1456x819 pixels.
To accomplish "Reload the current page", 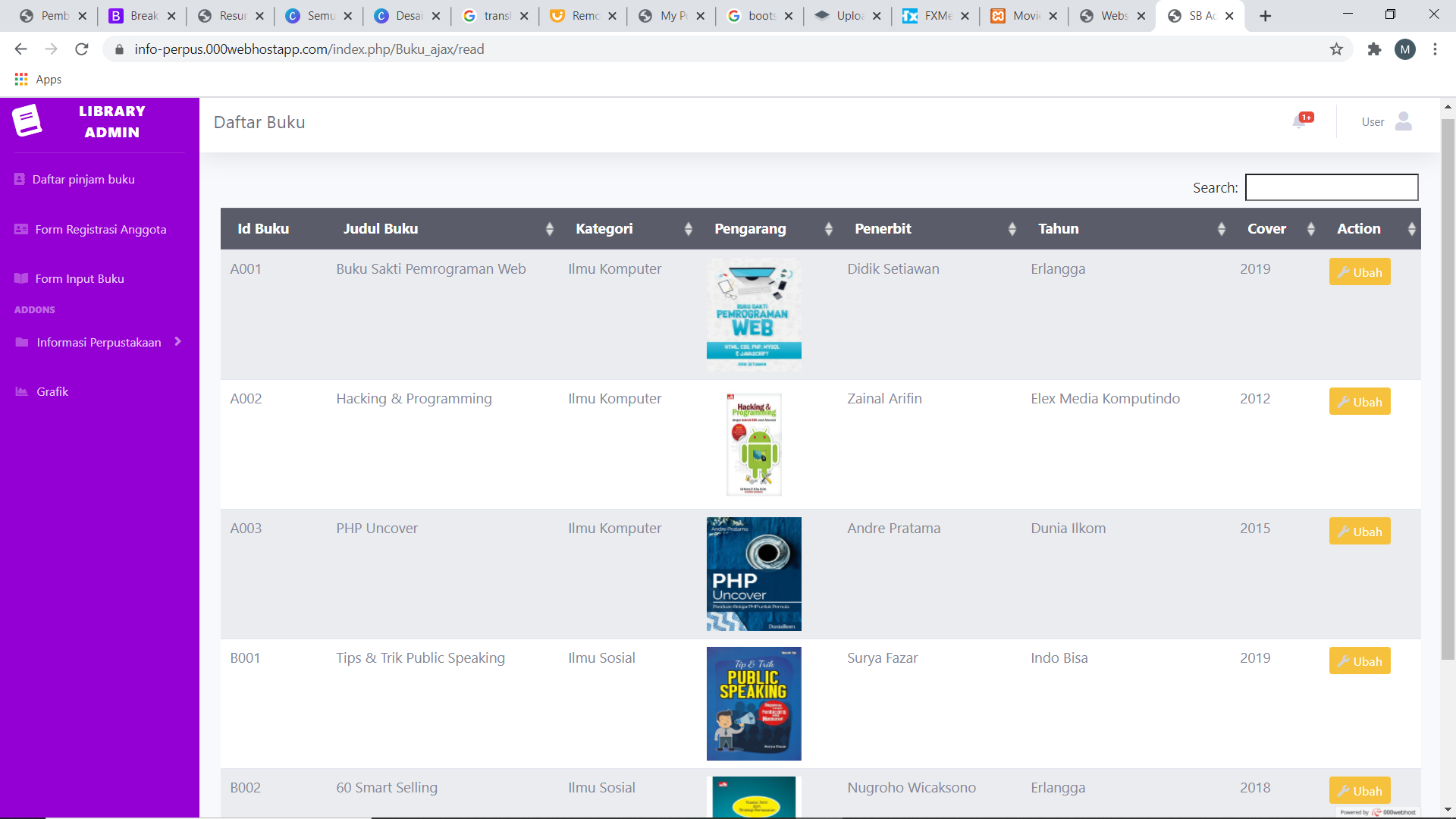I will point(82,49).
